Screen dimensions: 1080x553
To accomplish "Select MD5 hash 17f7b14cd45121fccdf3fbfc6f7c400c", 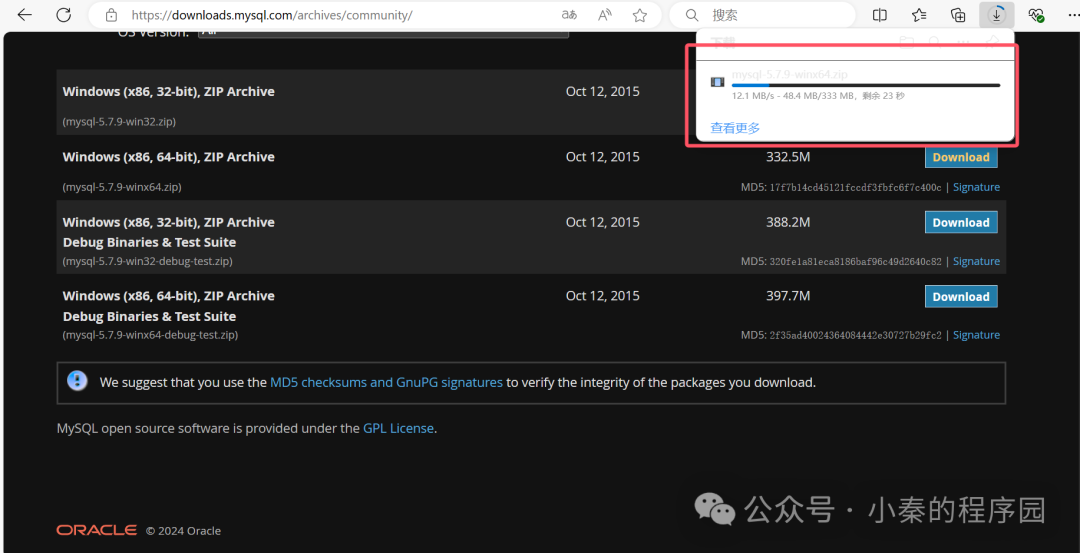I will tap(853, 187).
